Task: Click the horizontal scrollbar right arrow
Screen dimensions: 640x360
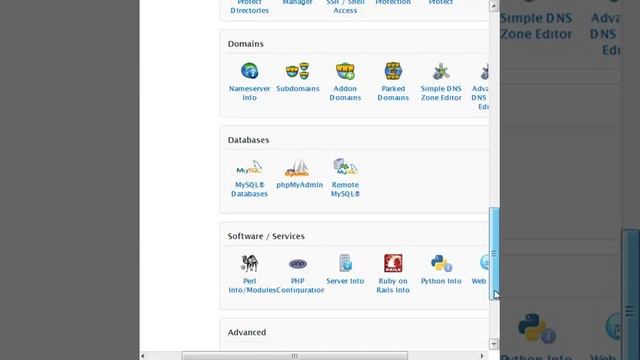Action: click(482, 356)
